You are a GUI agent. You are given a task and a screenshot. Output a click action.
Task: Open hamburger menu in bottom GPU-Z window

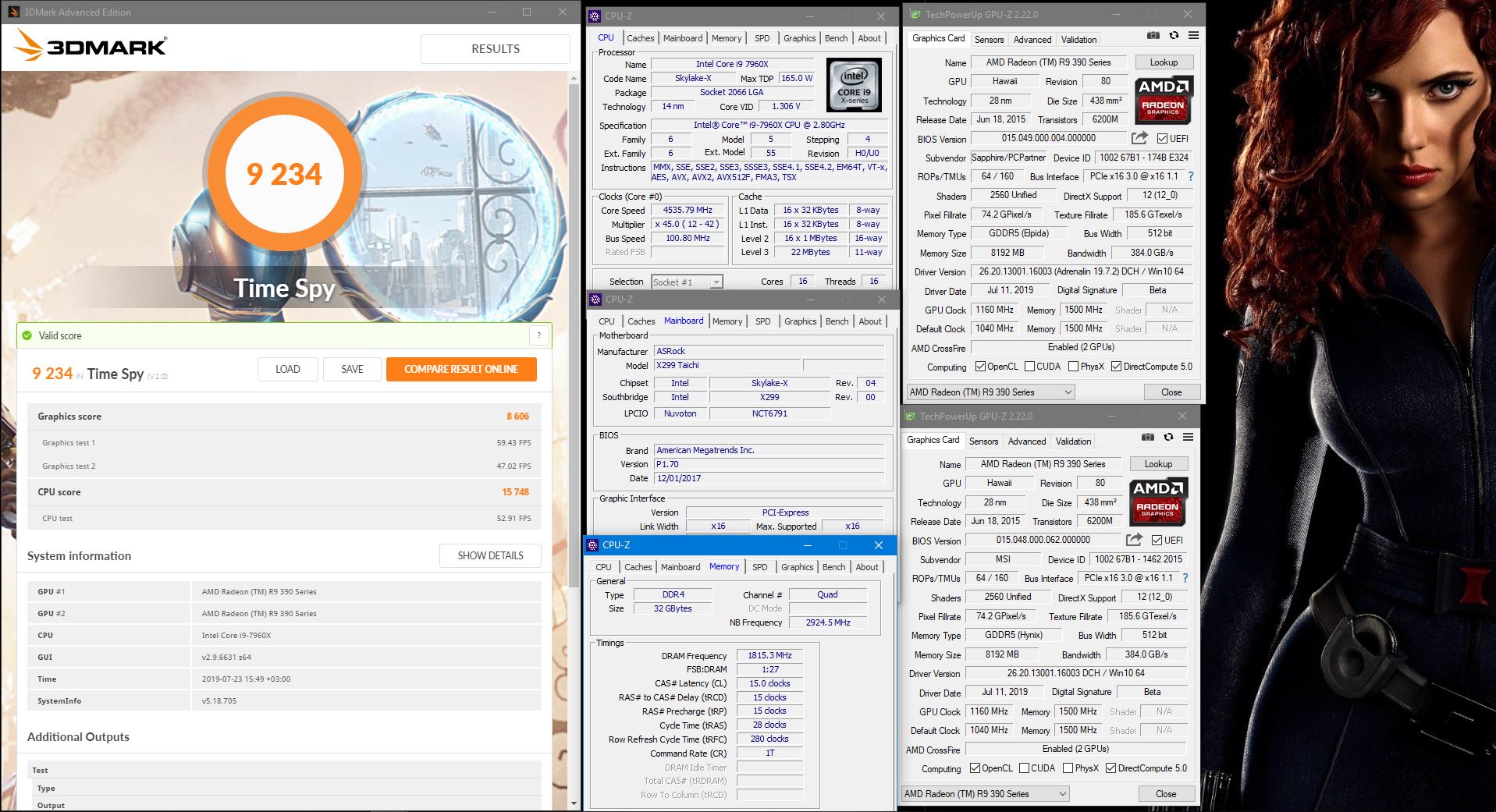click(x=1188, y=438)
